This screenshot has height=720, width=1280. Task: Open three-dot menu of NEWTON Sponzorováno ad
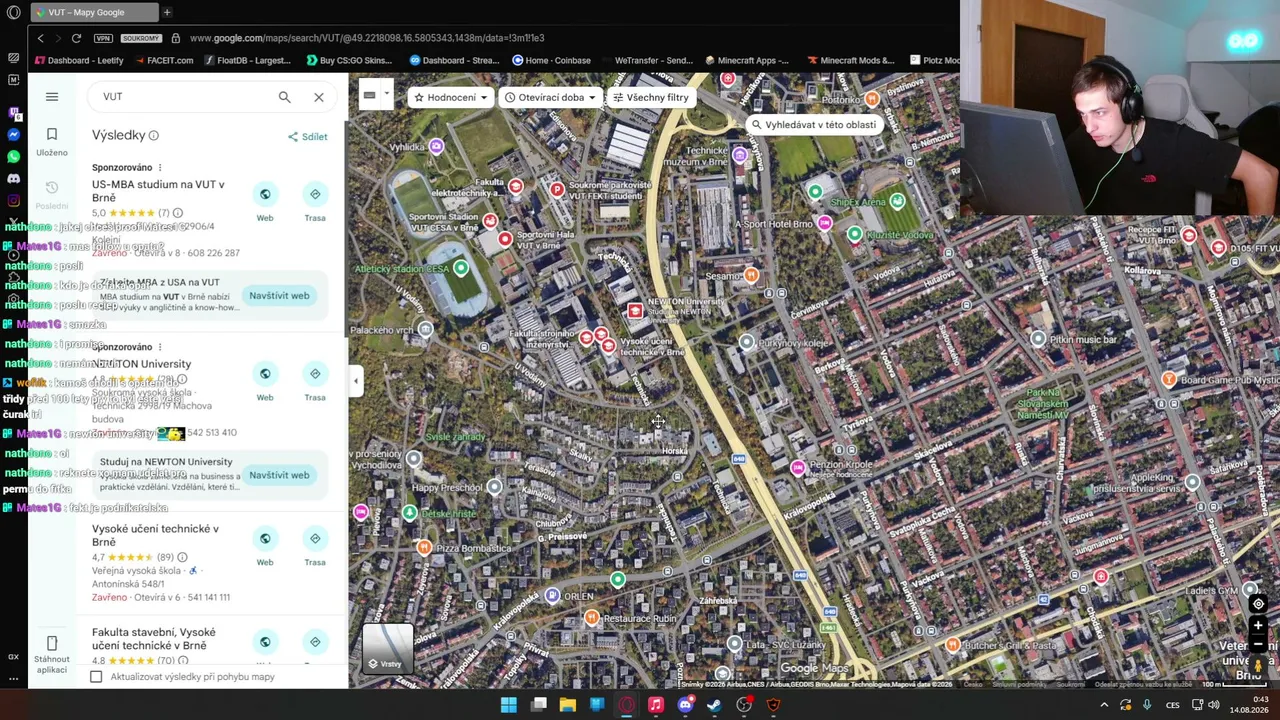(160, 347)
